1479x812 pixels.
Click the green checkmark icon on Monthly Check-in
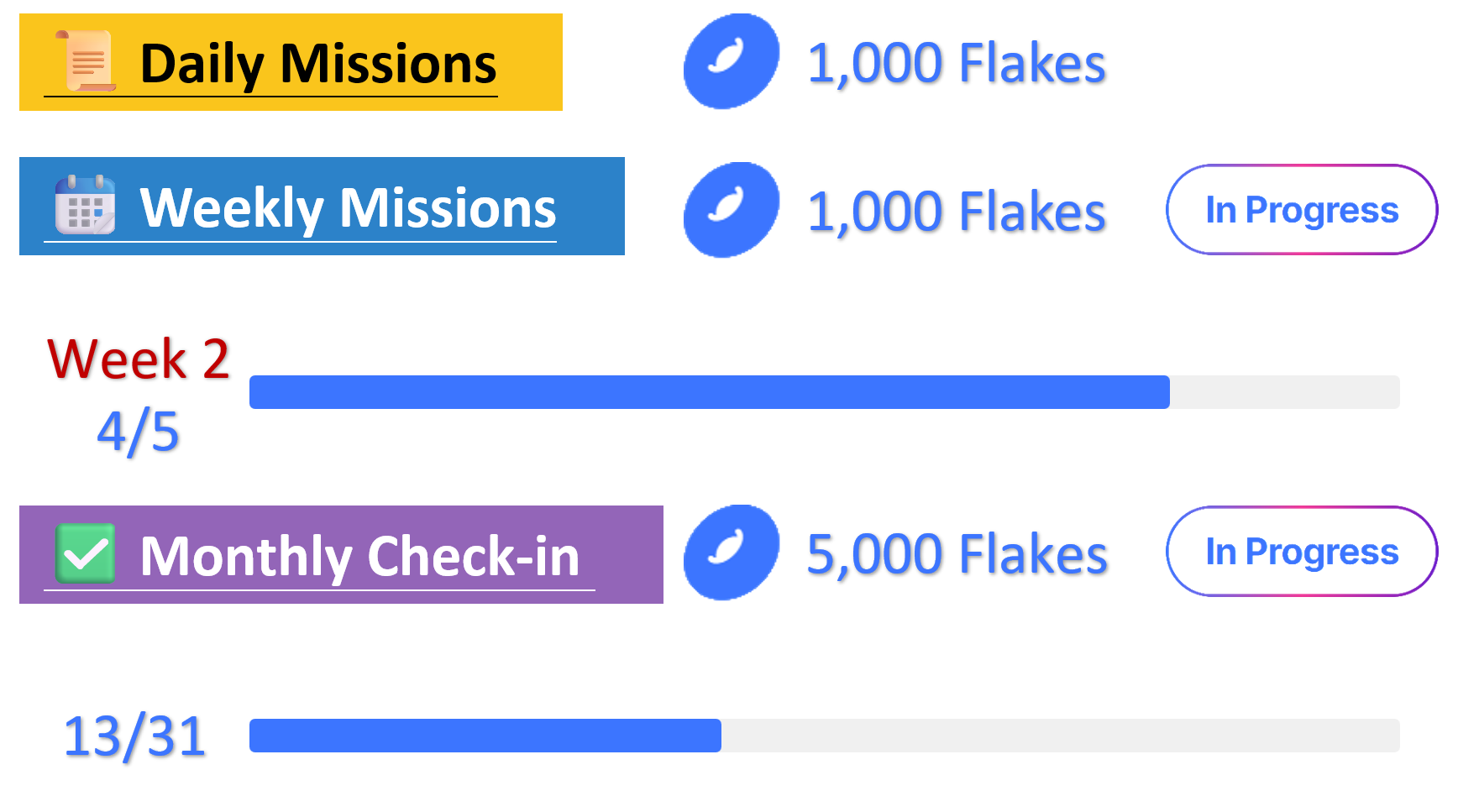click(85, 553)
